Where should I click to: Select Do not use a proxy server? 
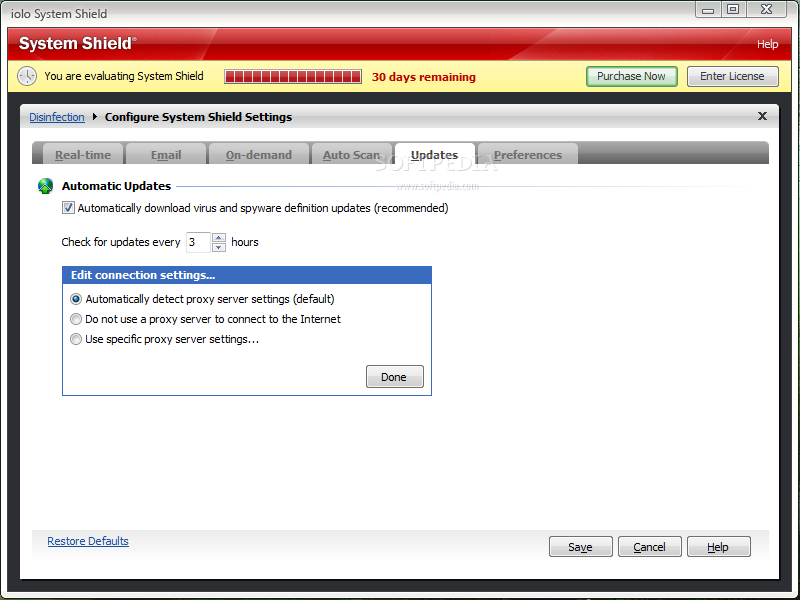pos(76,319)
